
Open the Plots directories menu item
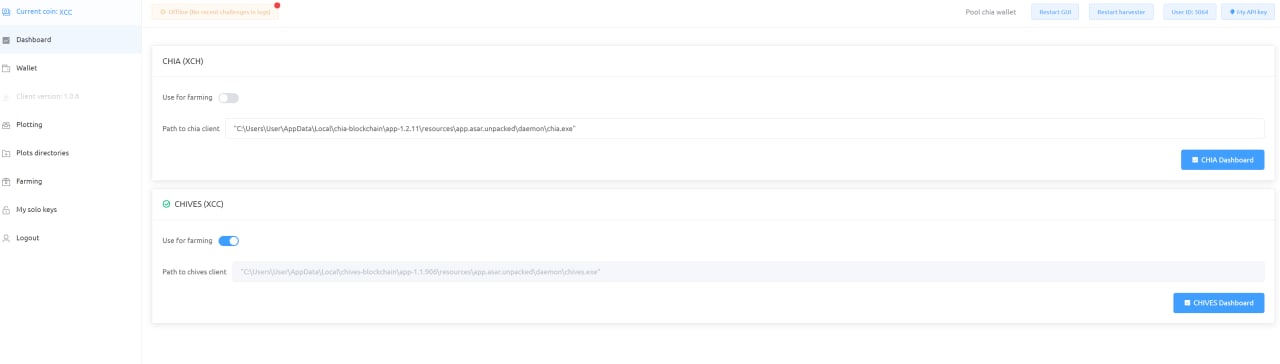70,153
